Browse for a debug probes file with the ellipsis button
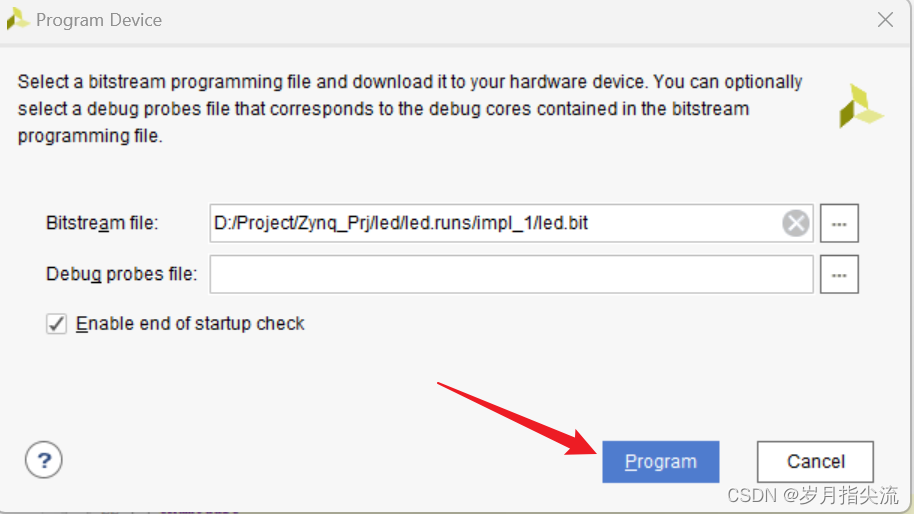Image resolution: width=914 pixels, height=514 pixels. (840, 274)
